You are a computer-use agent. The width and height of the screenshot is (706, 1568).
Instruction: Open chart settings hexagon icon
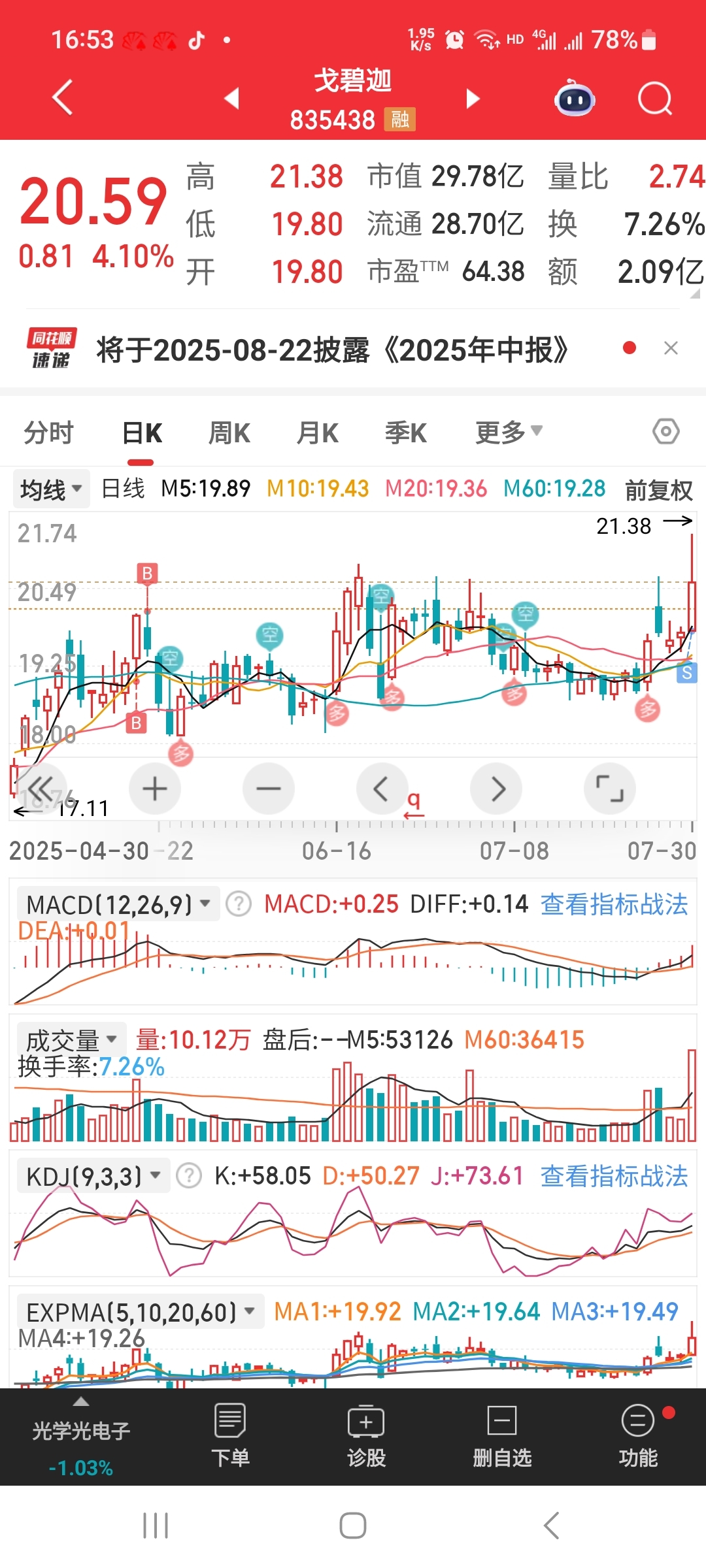click(665, 432)
